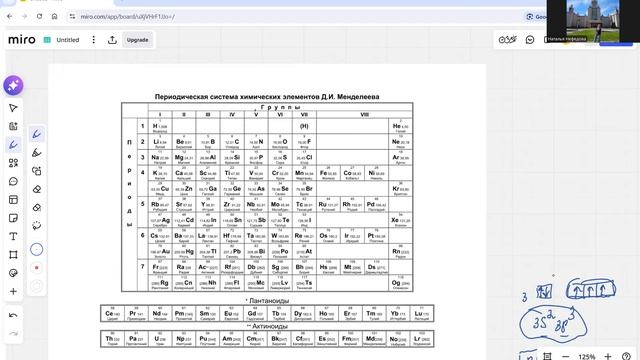Open the Untitled board name
The width and height of the screenshot is (640, 360).
click(x=68, y=40)
